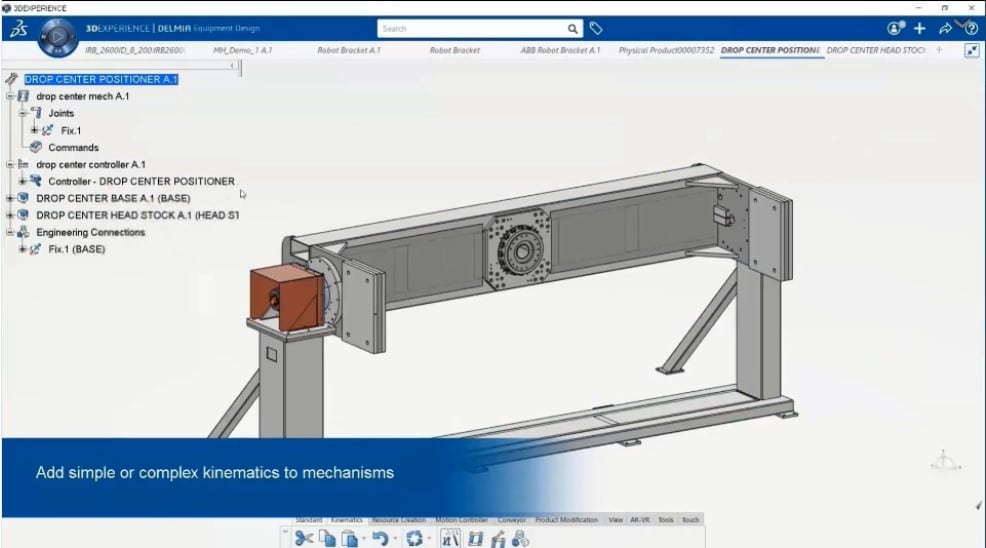Switch to the Kinematics action bar tab
Viewport: 986px width, 548px height.
(346, 520)
